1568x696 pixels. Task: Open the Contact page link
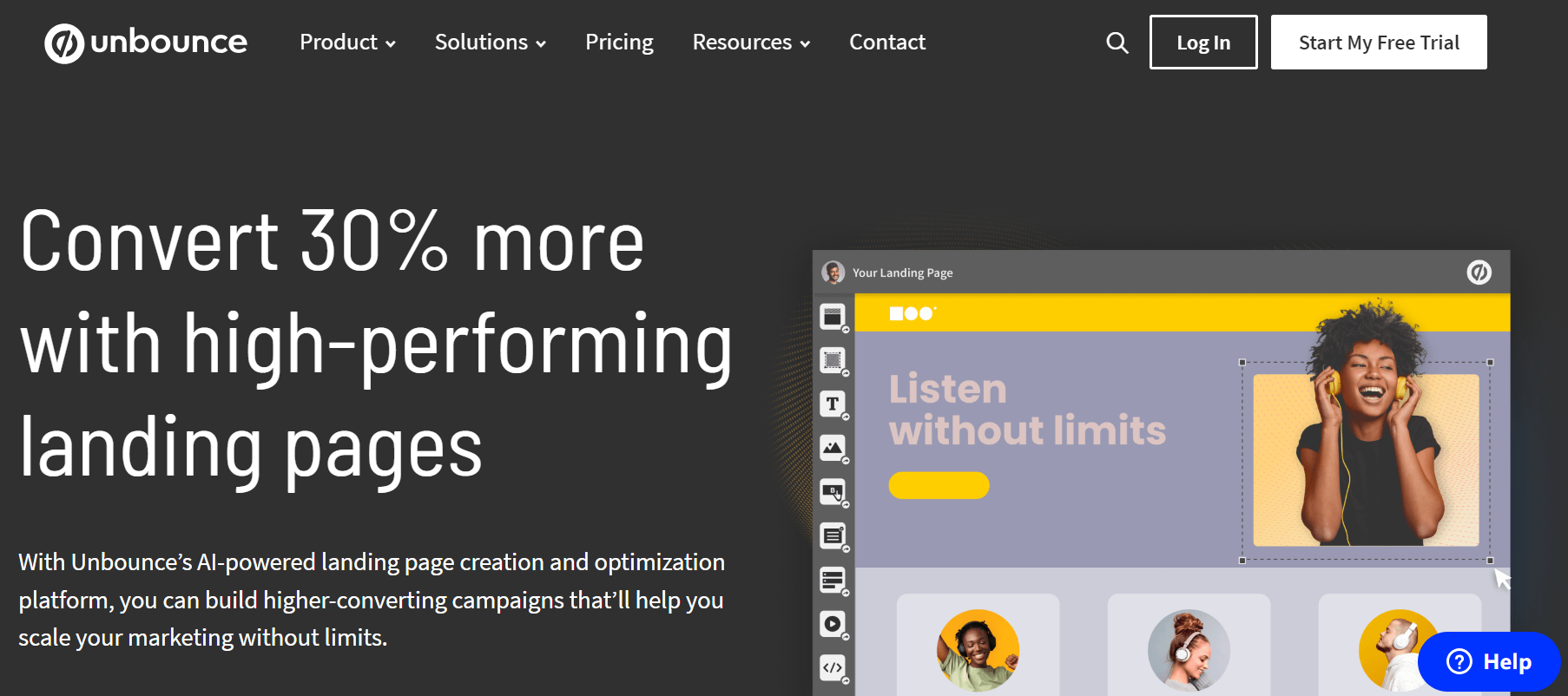tap(886, 43)
